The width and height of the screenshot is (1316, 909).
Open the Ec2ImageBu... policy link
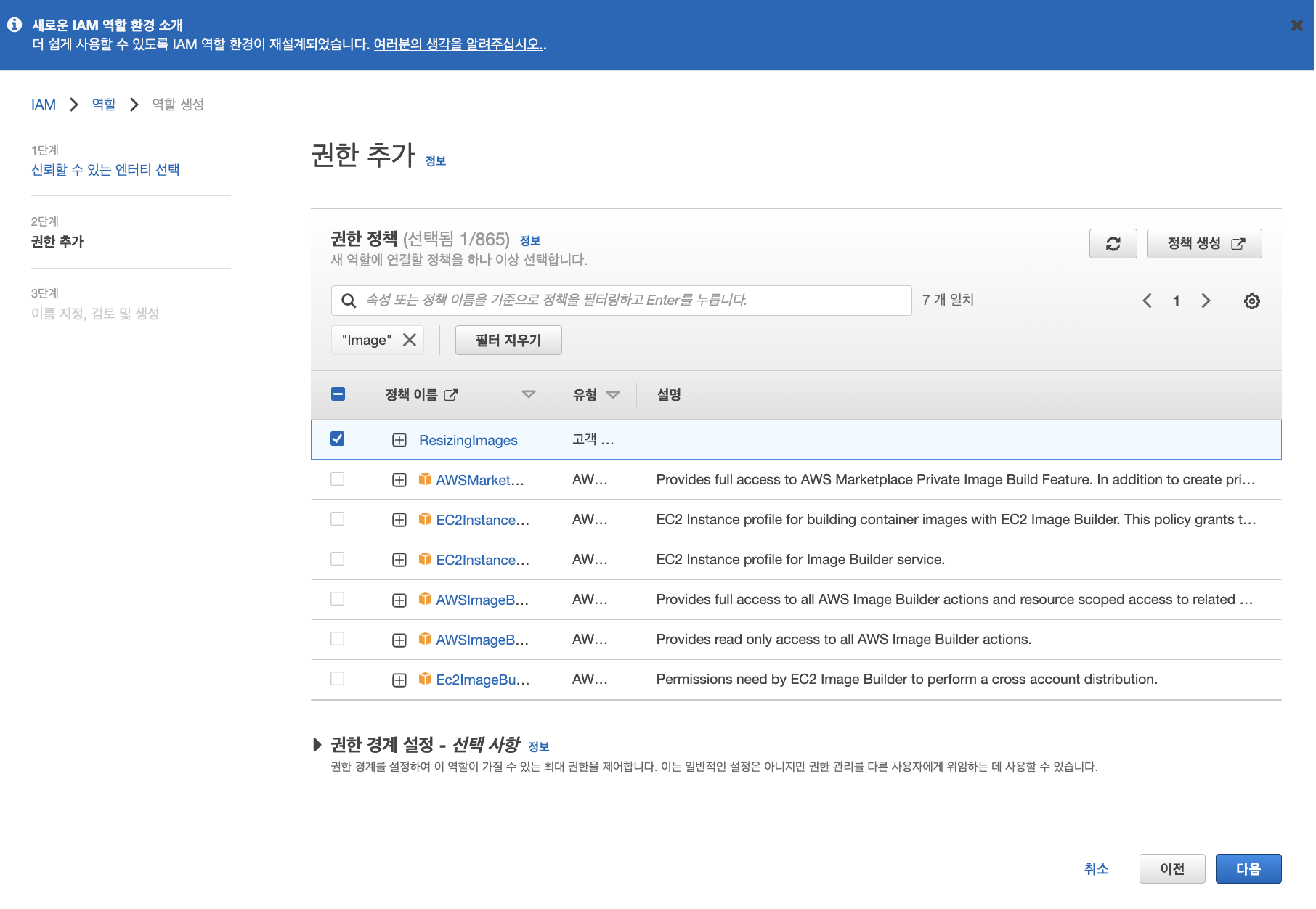click(482, 680)
